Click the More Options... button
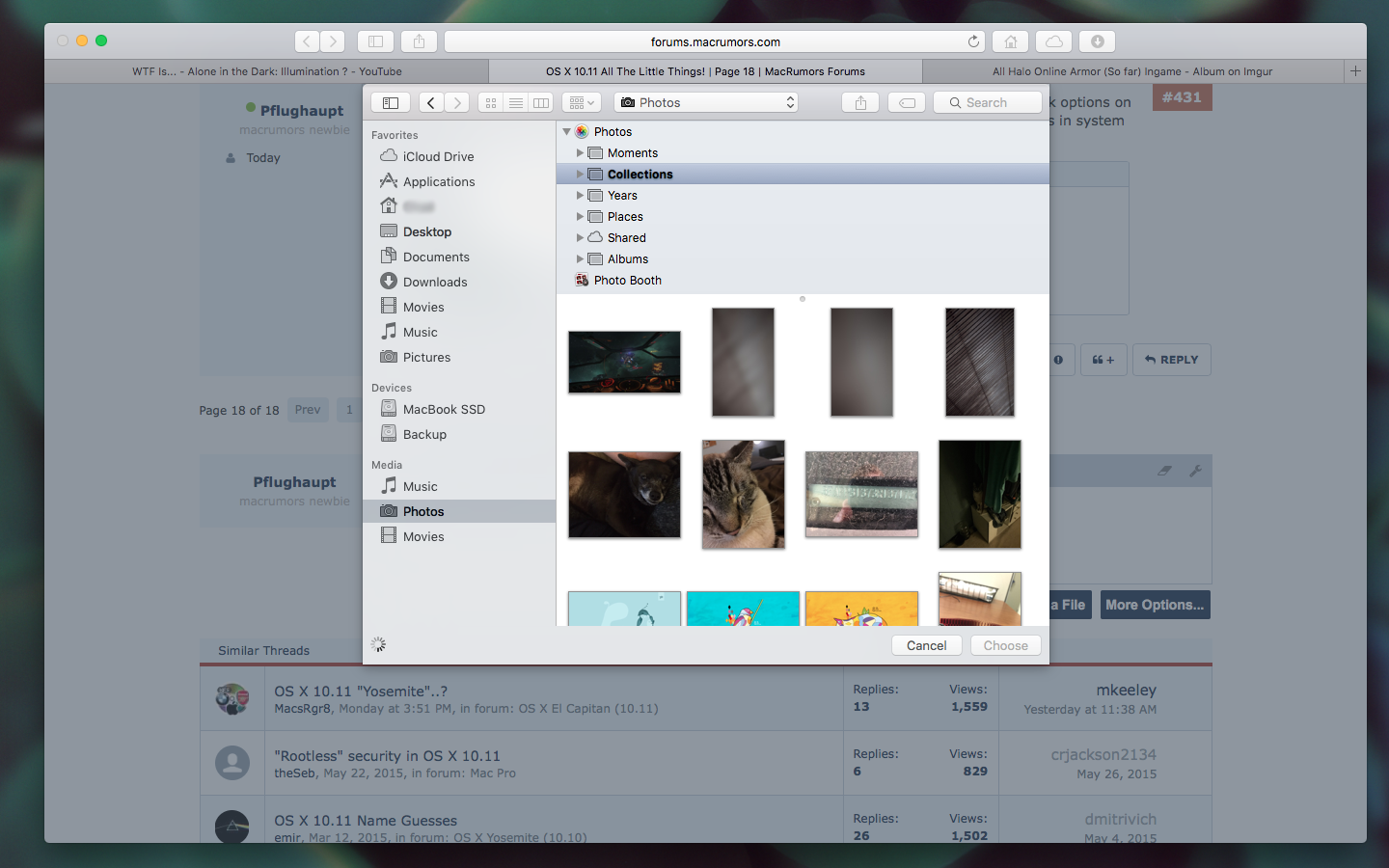 tap(1155, 605)
